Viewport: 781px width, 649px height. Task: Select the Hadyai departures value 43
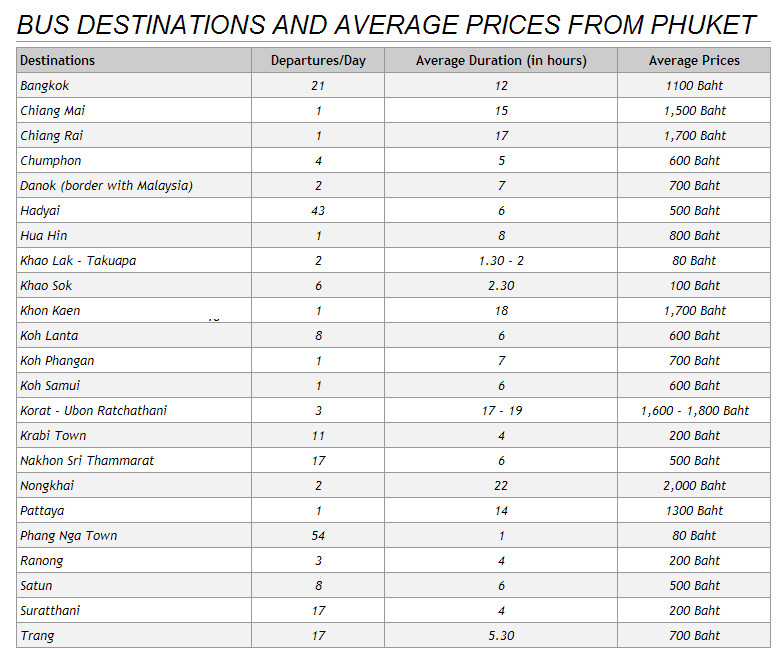[318, 211]
